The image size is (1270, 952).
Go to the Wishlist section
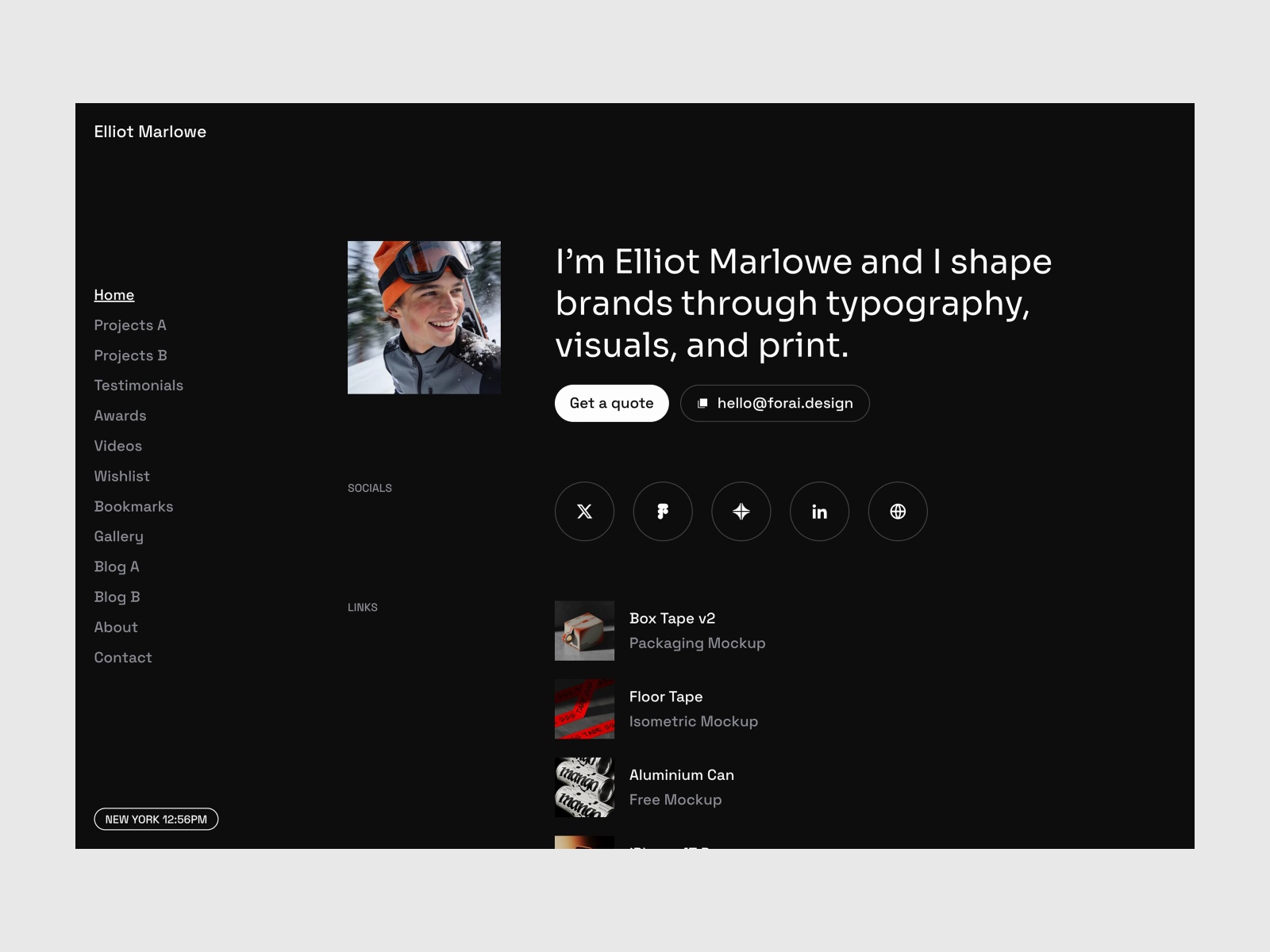(121, 476)
